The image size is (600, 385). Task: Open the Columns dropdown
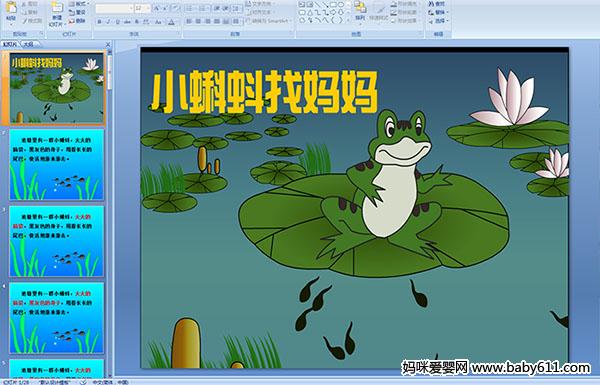click(x=236, y=21)
